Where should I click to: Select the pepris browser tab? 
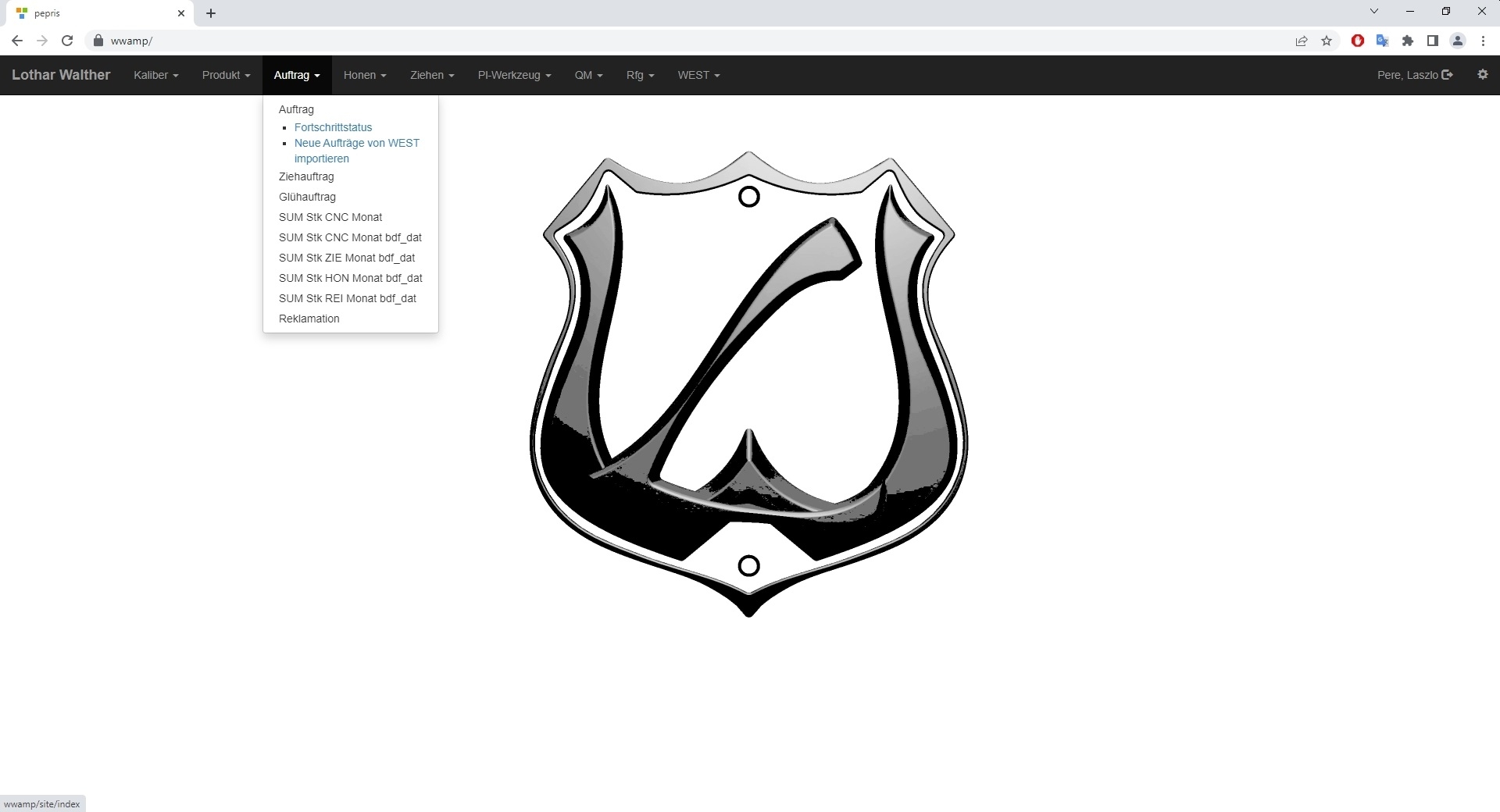tap(100, 13)
